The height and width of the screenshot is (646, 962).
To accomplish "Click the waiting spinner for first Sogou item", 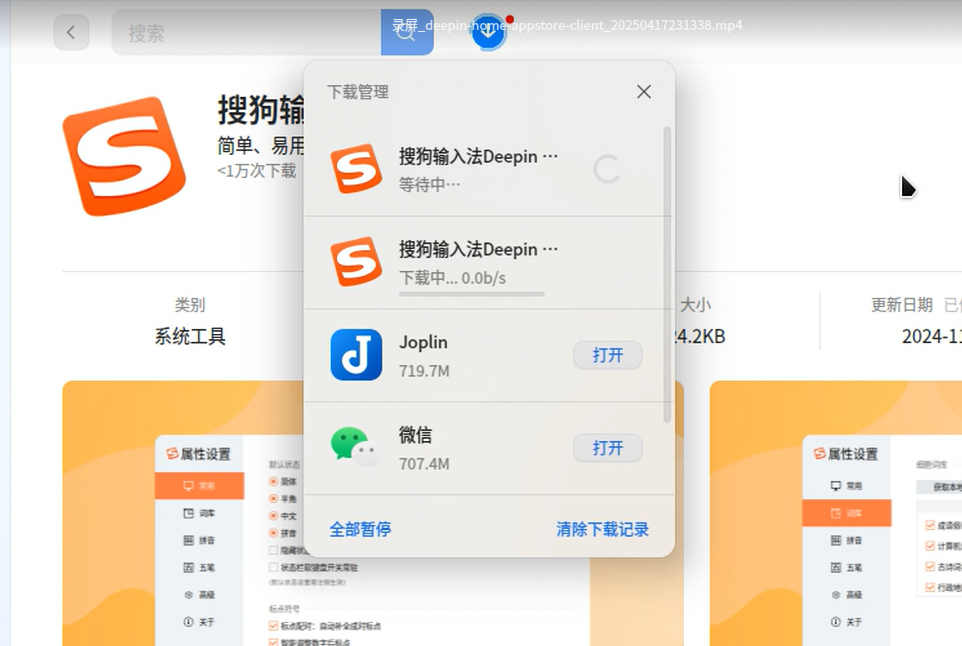I will pyautogui.click(x=607, y=169).
